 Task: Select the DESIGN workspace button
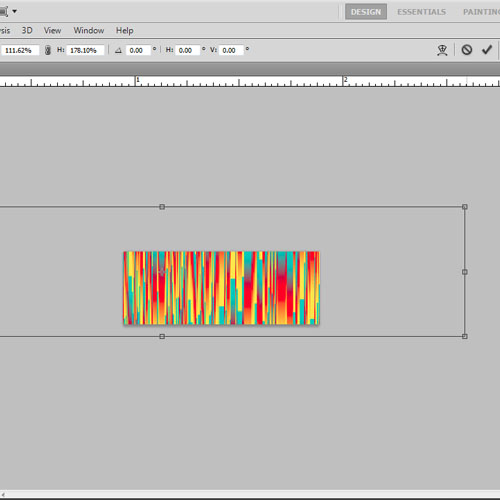coord(366,12)
